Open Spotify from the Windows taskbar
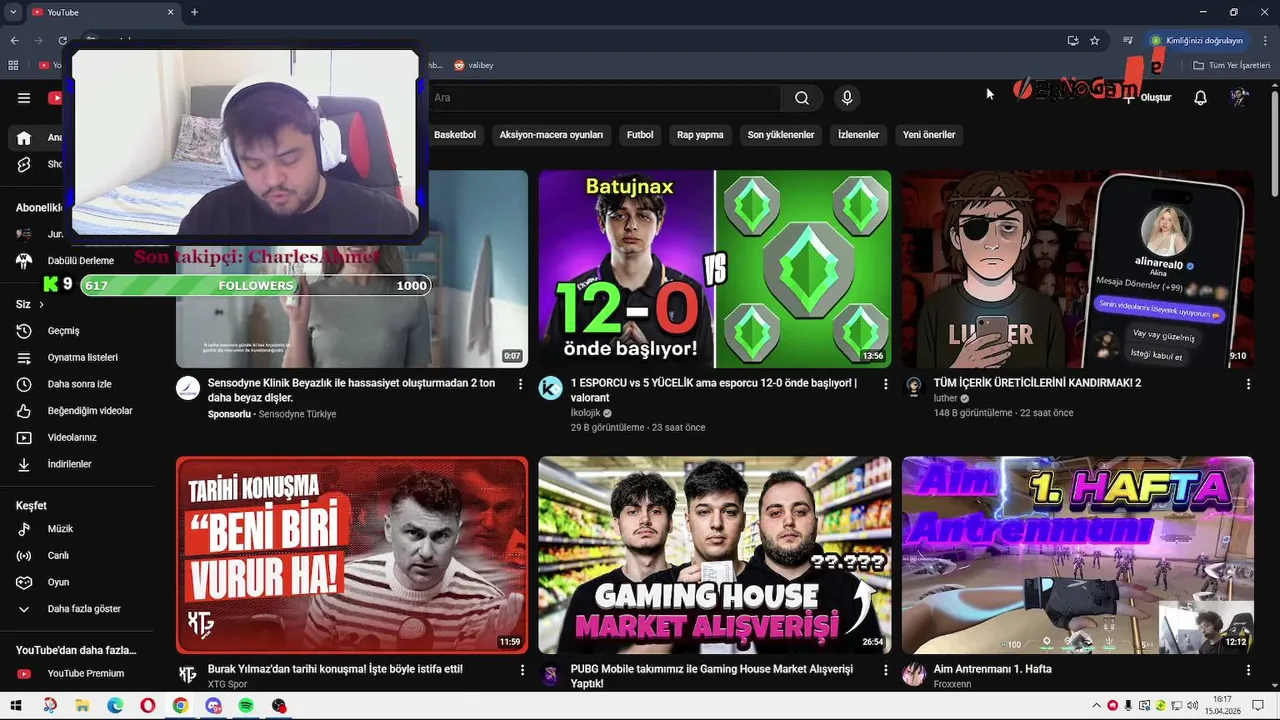1280x720 pixels. [x=246, y=706]
